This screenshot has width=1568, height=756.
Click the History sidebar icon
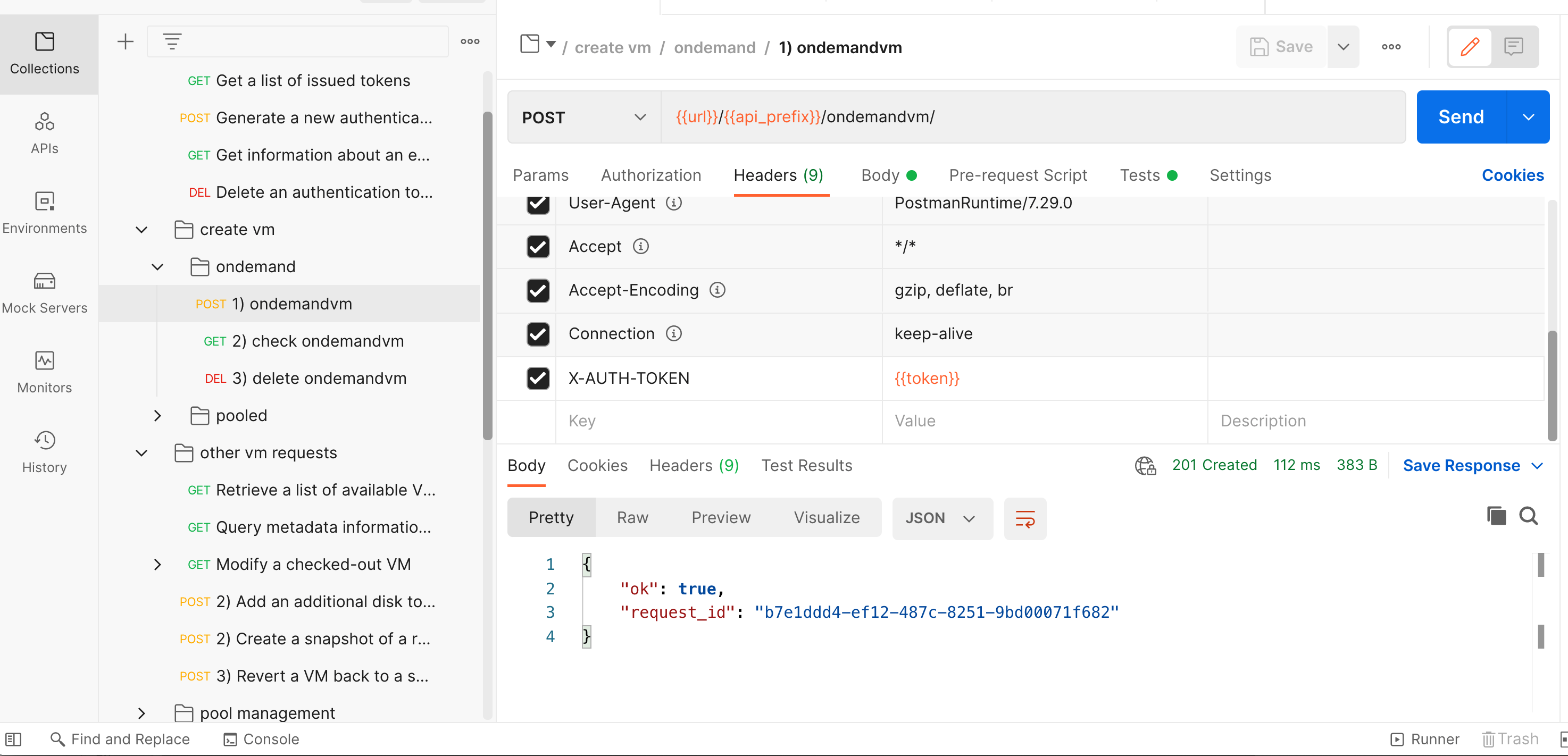pos(45,451)
